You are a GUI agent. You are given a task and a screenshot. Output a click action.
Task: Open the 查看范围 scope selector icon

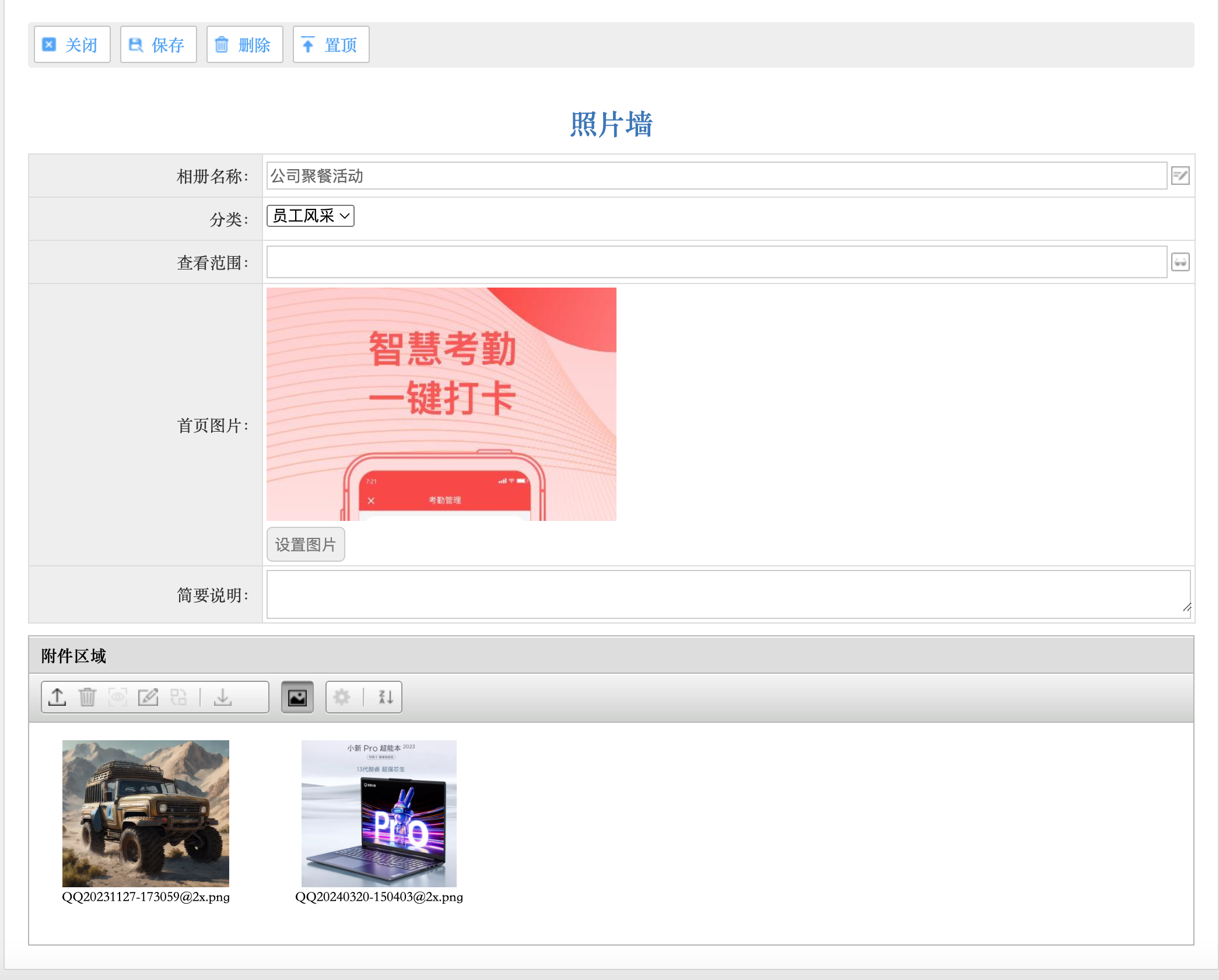pyautogui.click(x=1180, y=262)
